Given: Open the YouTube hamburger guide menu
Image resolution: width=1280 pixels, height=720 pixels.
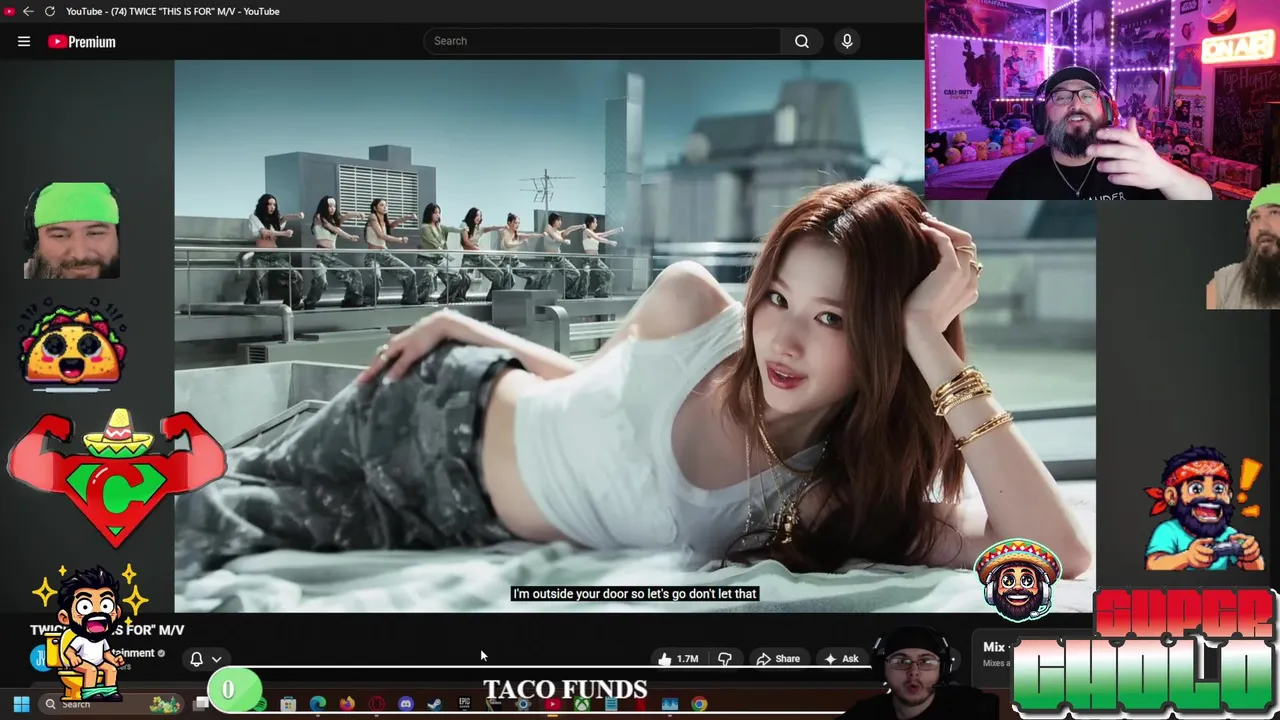Looking at the screenshot, I should tap(24, 41).
